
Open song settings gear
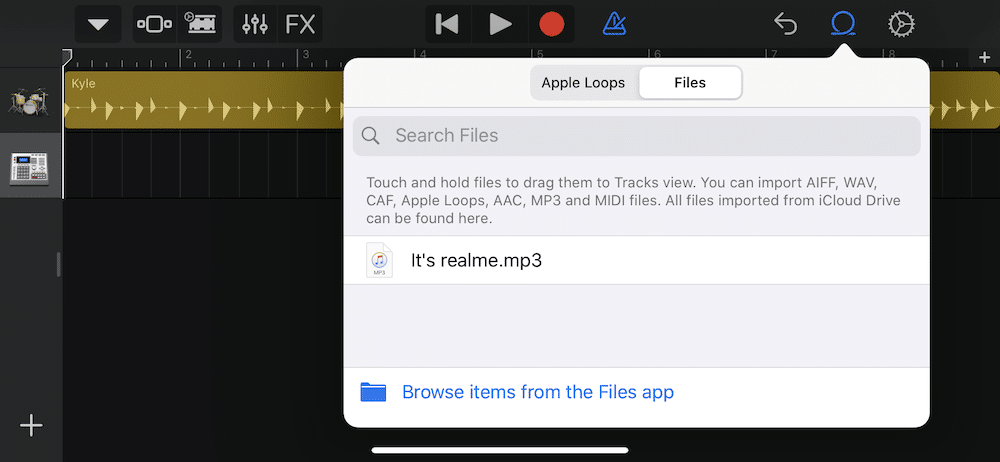pos(901,24)
